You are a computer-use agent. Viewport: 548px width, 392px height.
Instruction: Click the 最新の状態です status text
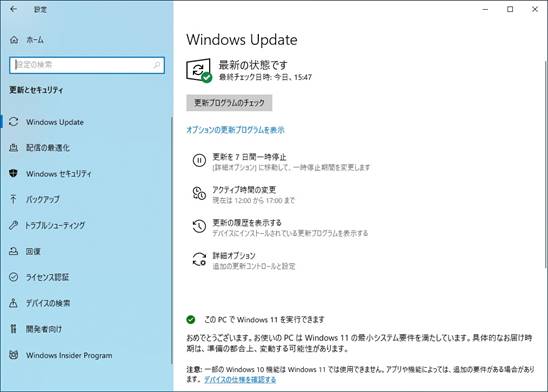[253, 65]
